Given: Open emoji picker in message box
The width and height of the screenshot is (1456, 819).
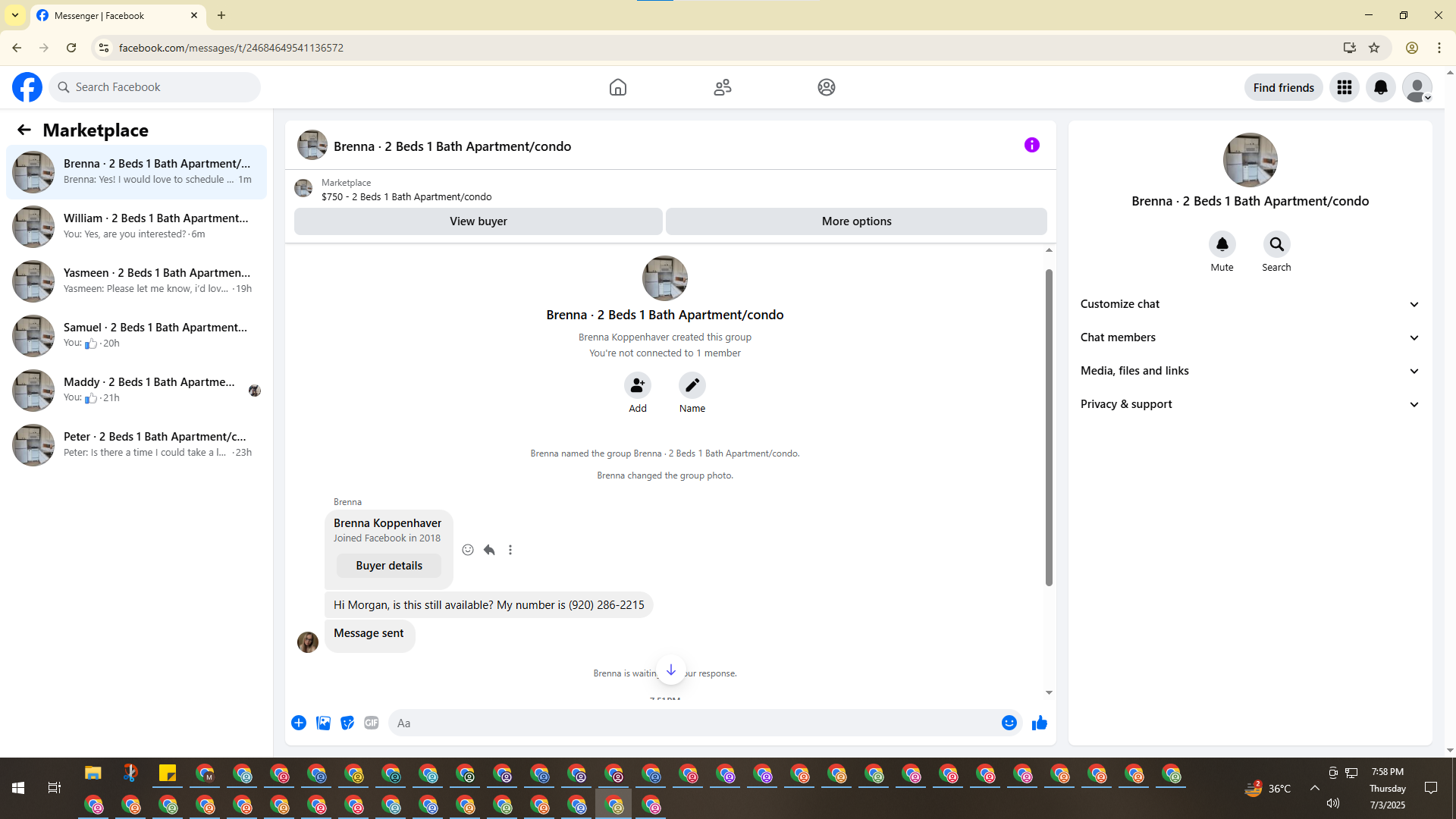Looking at the screenshot, I should (x=1009, y=723).
